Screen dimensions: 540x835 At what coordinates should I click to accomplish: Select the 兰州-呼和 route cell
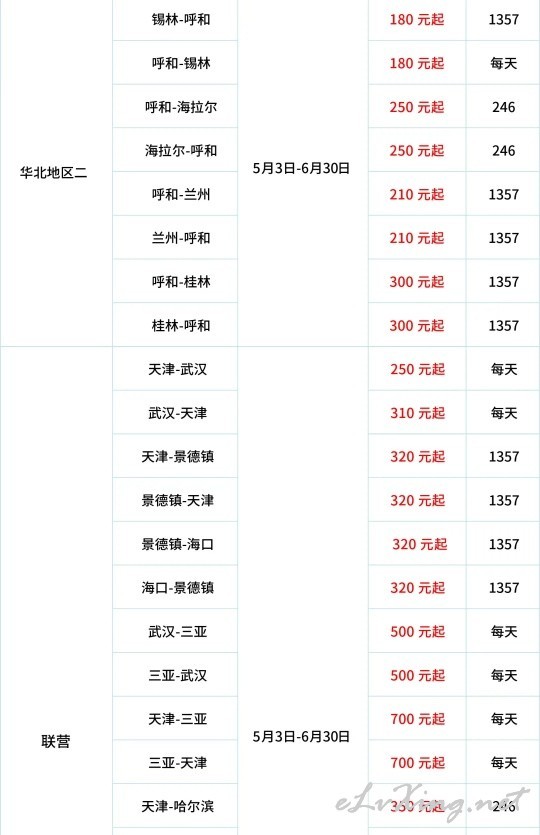pos(181,238)
